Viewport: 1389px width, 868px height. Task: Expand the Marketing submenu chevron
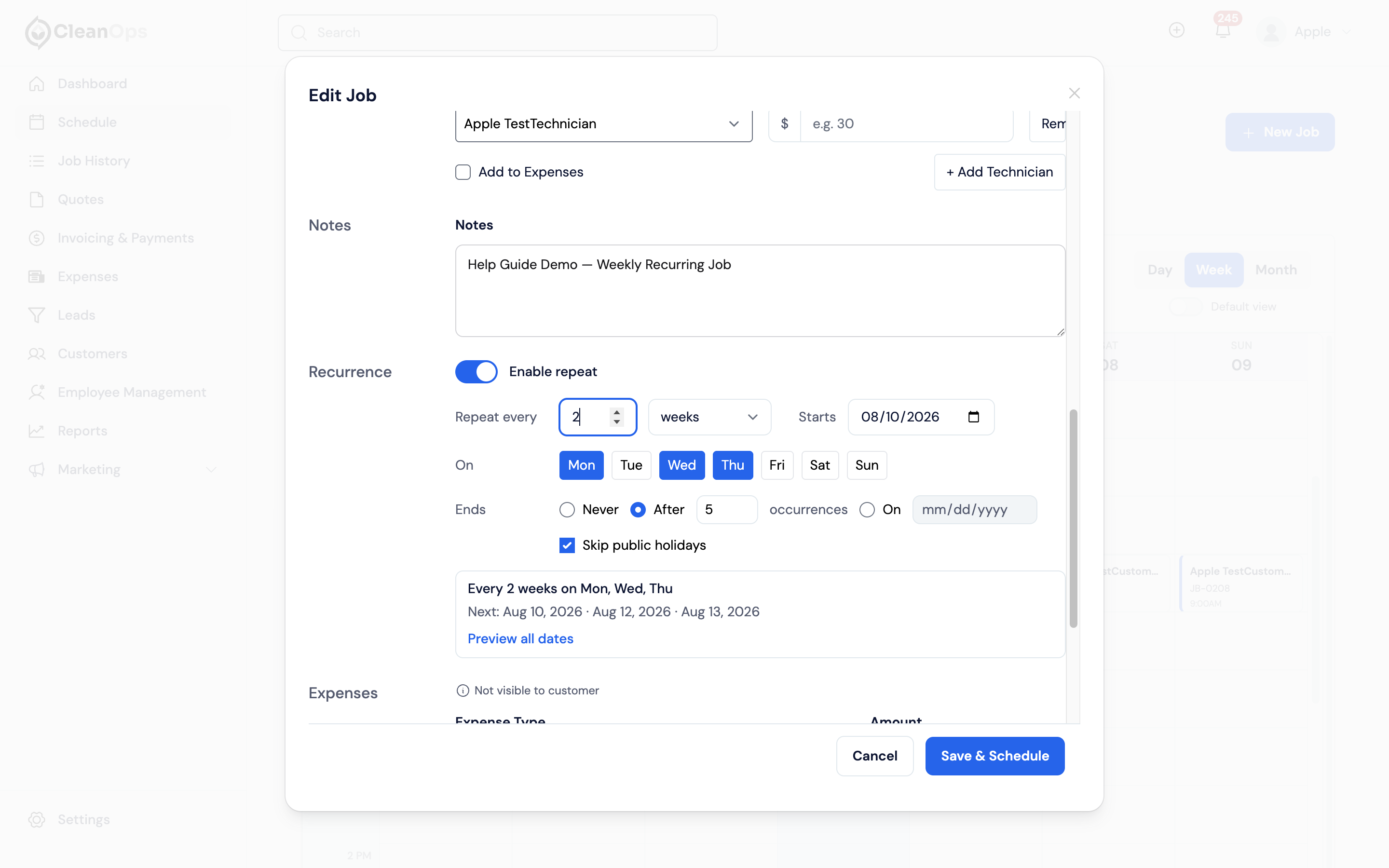211,470
